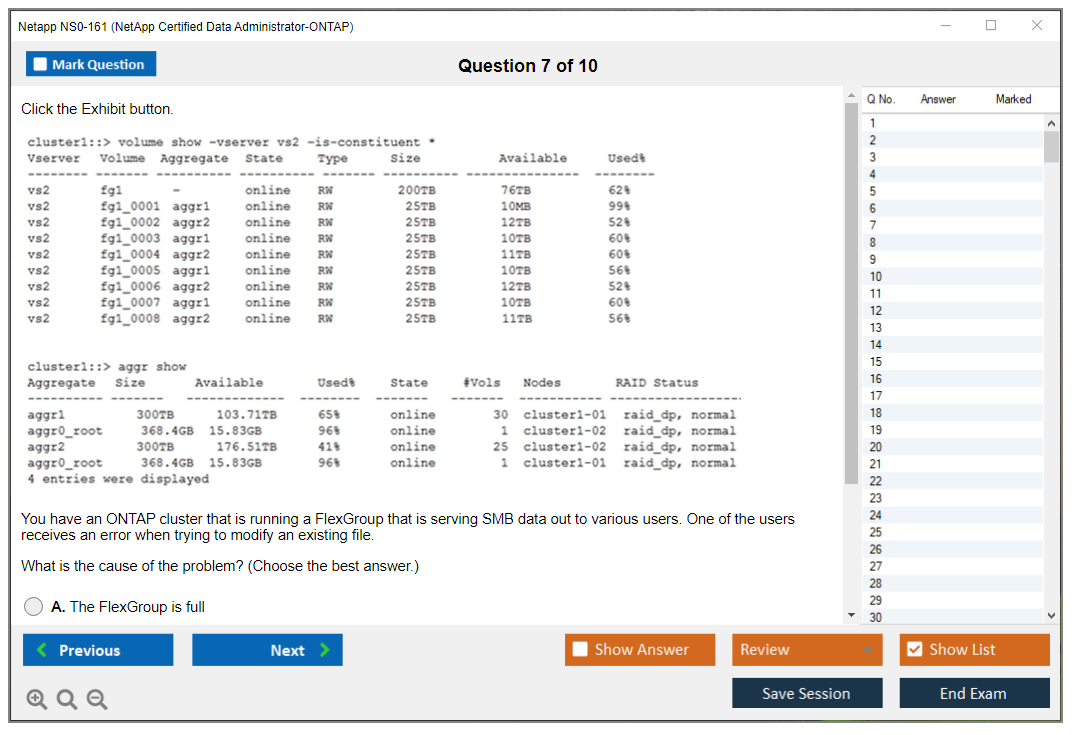1075x735 pixels.
Task: Click the green right arrow on Next
Action: [325, 650]
